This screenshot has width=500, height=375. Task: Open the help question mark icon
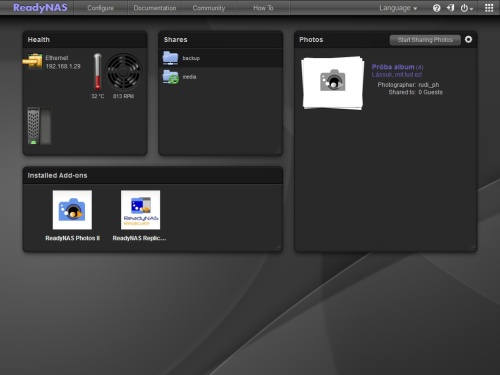[x=436, y=8]
